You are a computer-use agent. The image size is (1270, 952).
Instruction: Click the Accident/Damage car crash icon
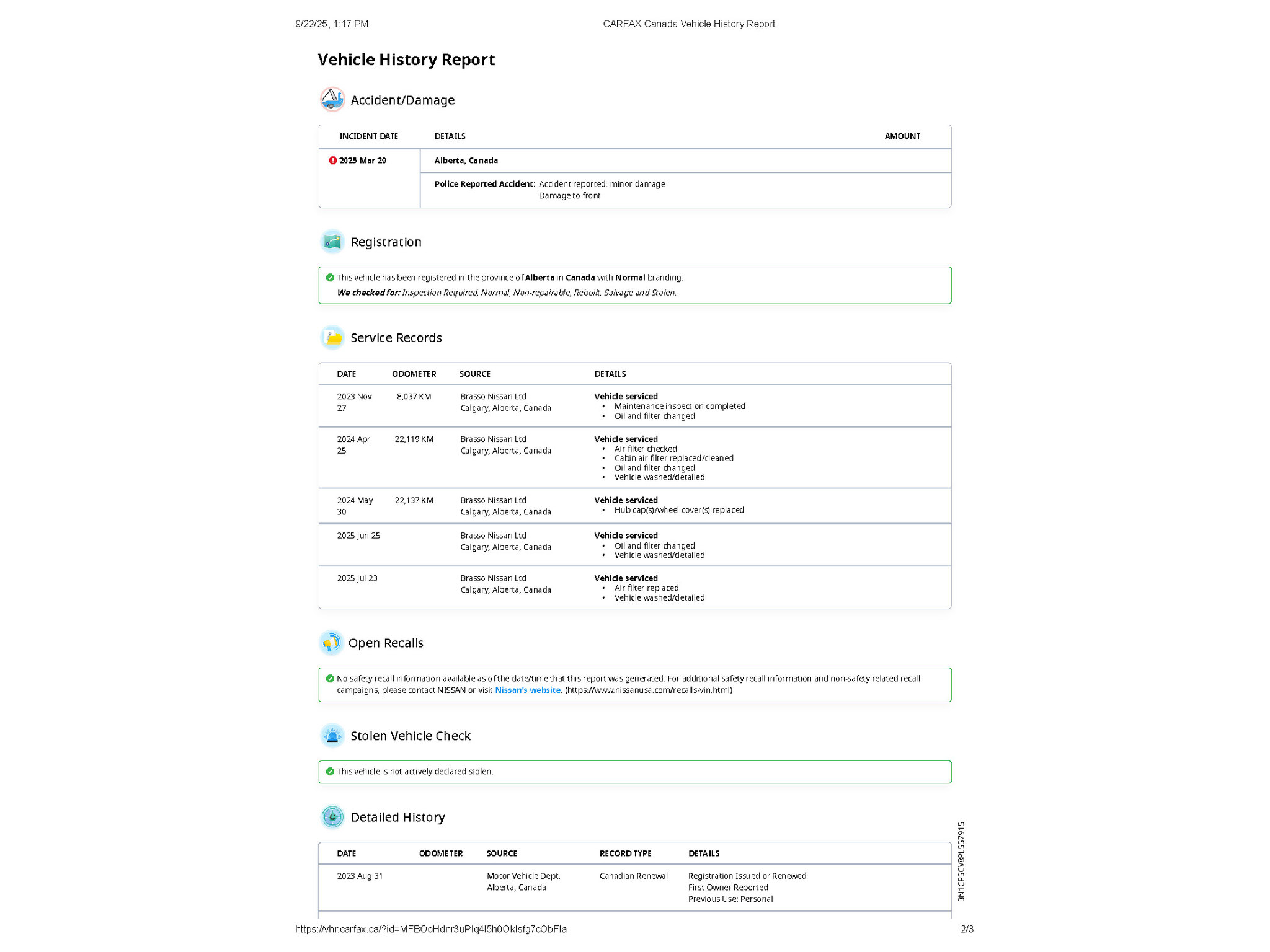(x=332, y=99)
